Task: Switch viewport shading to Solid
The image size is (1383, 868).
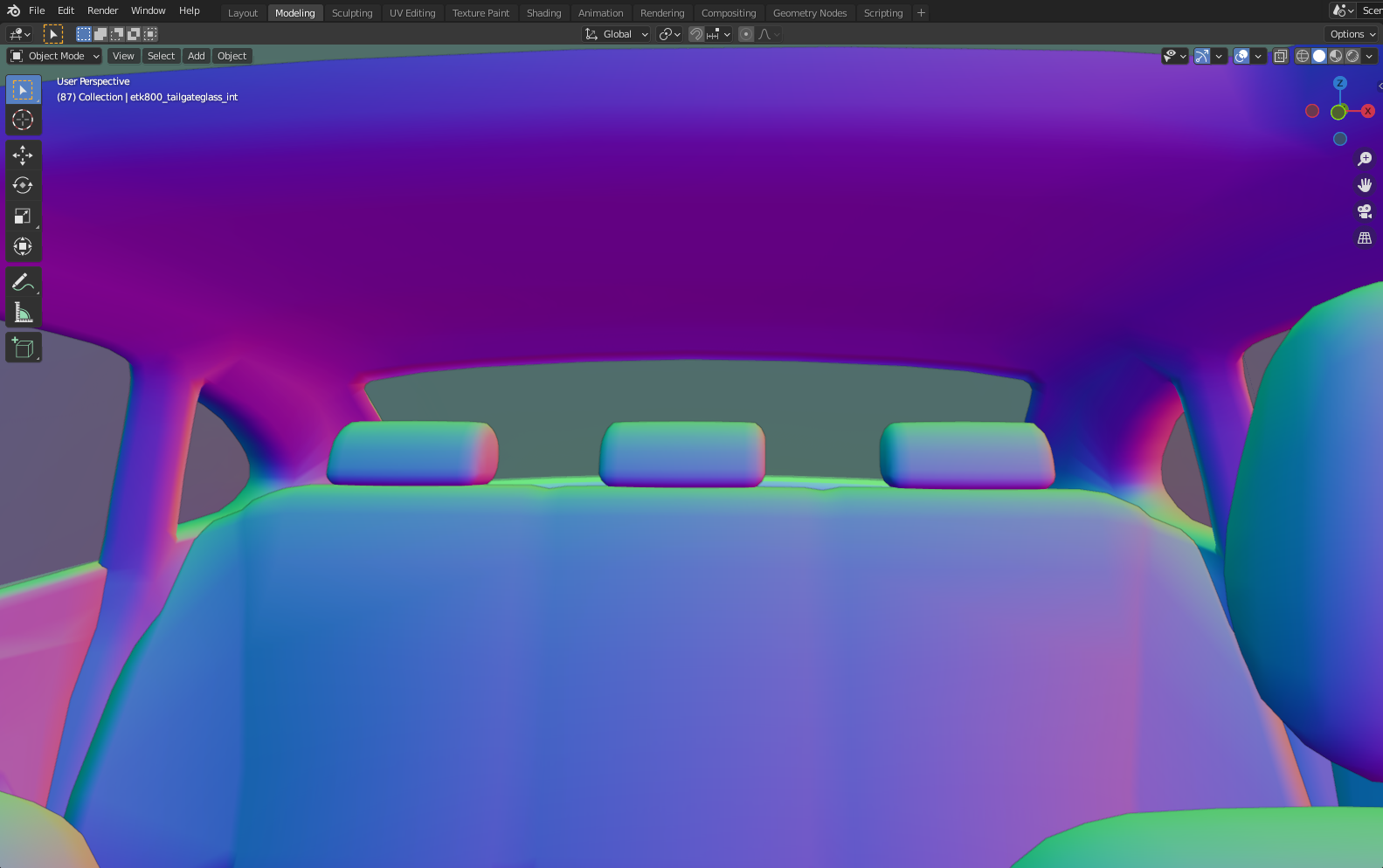Action: (1319, 56)
